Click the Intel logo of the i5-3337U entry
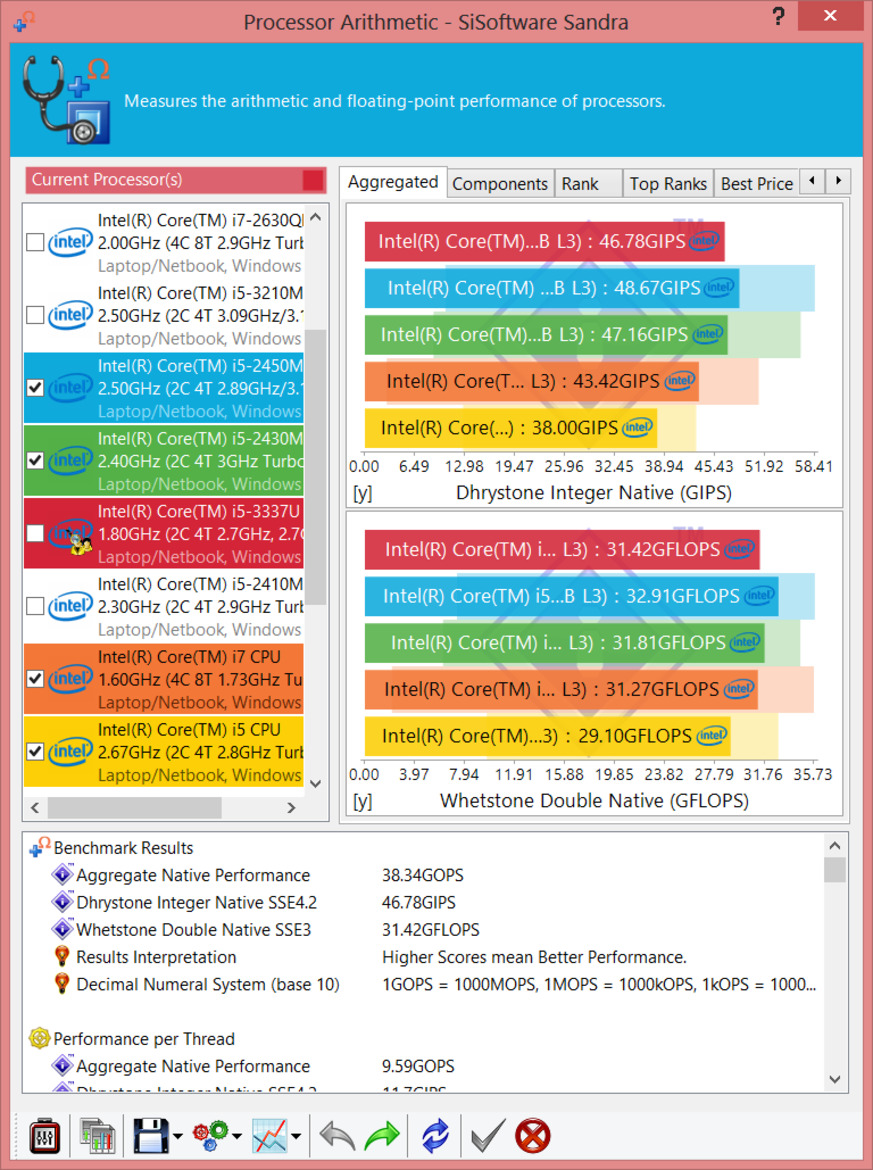The image size is (873, 1170). coord(70,534)
